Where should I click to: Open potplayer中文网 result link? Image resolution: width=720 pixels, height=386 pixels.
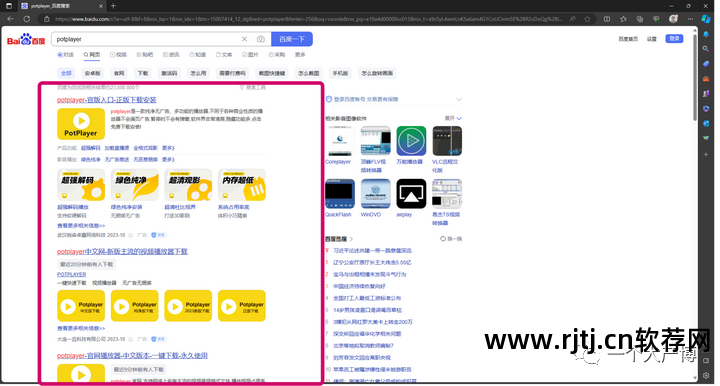122,252
